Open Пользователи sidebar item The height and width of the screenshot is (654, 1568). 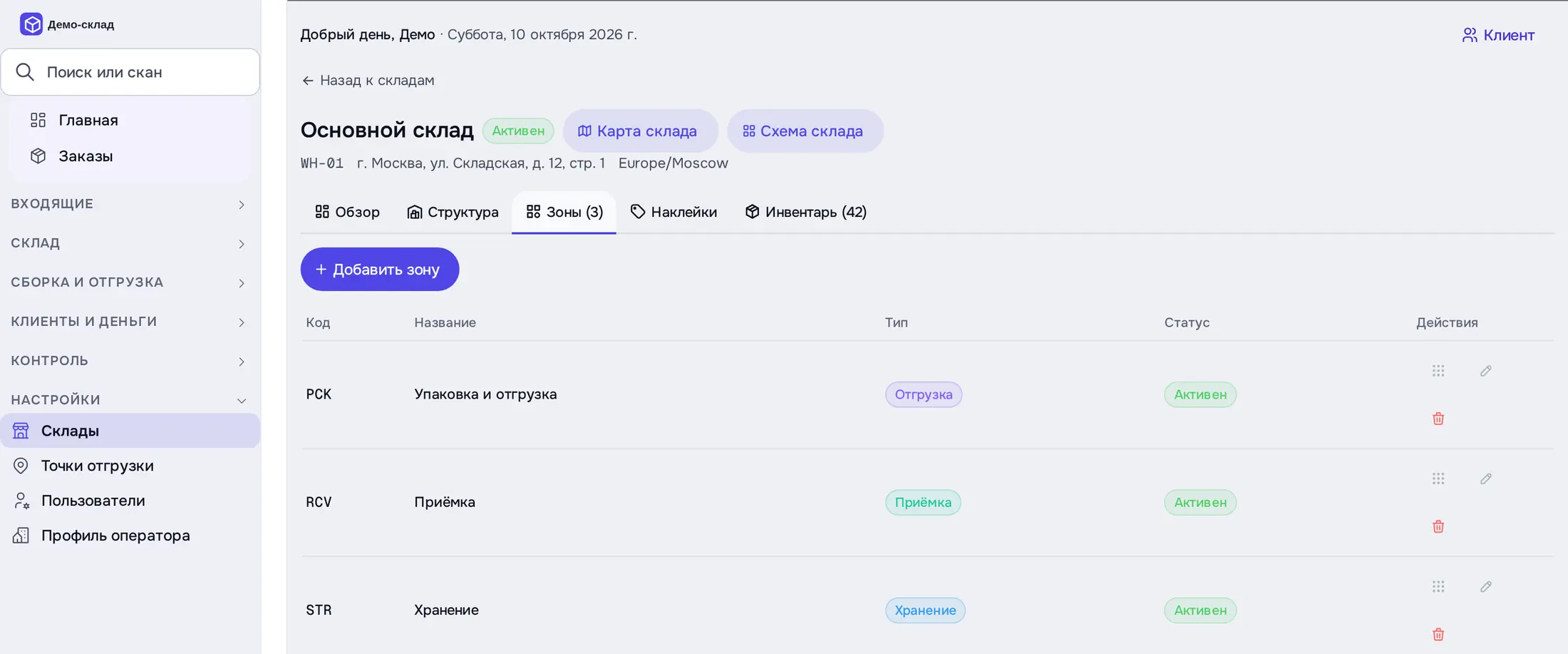click(x=130, y=501)
